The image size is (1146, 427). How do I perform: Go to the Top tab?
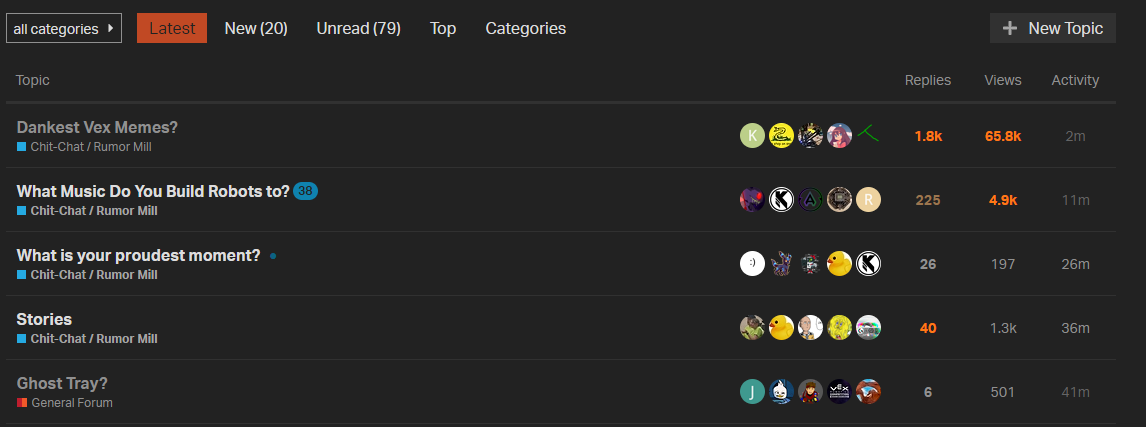coord(443,29)
